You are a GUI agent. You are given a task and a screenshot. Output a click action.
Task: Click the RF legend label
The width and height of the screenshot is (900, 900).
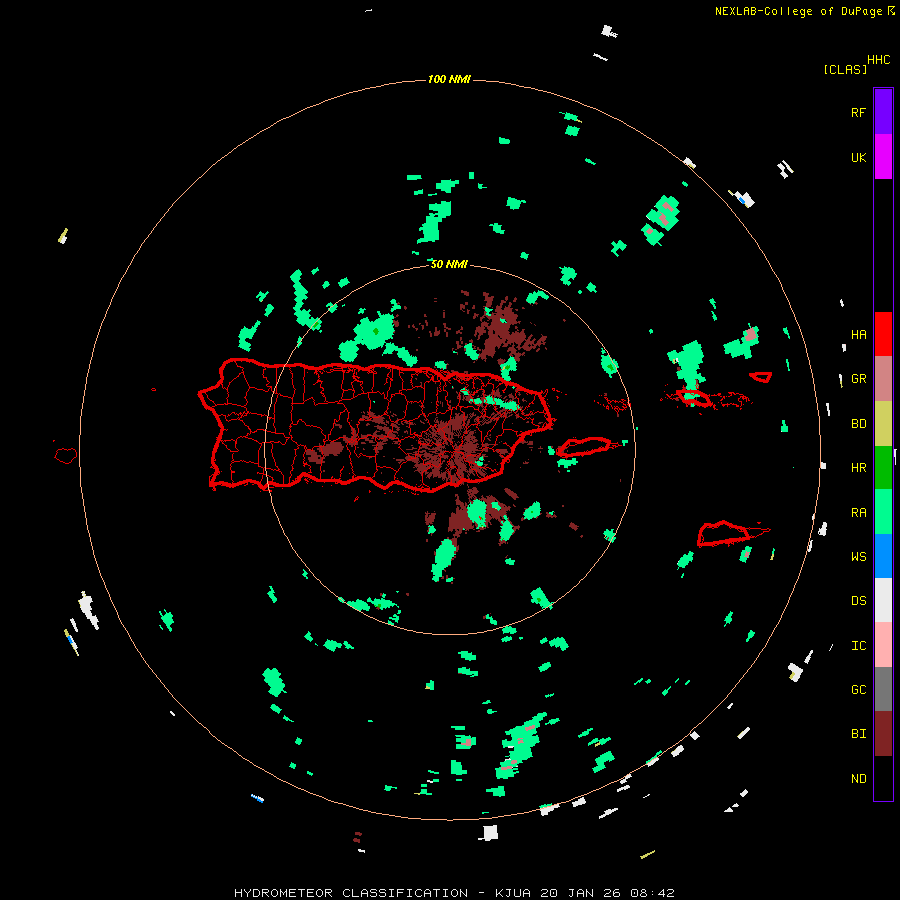(858, 112)
